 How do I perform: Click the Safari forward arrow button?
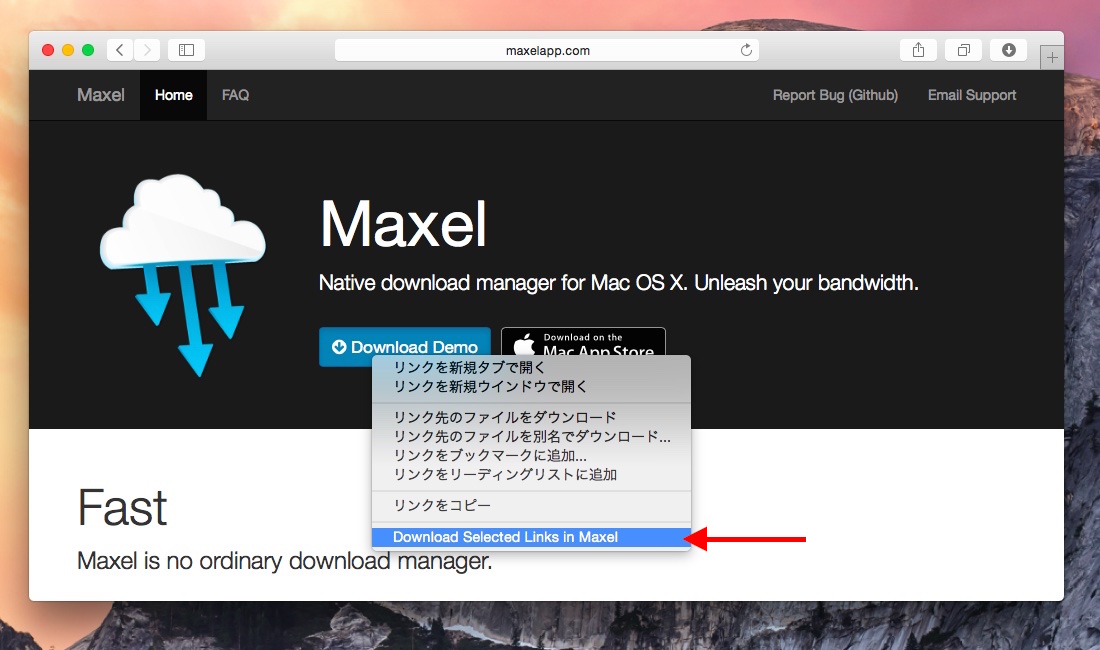pos(147,50)
